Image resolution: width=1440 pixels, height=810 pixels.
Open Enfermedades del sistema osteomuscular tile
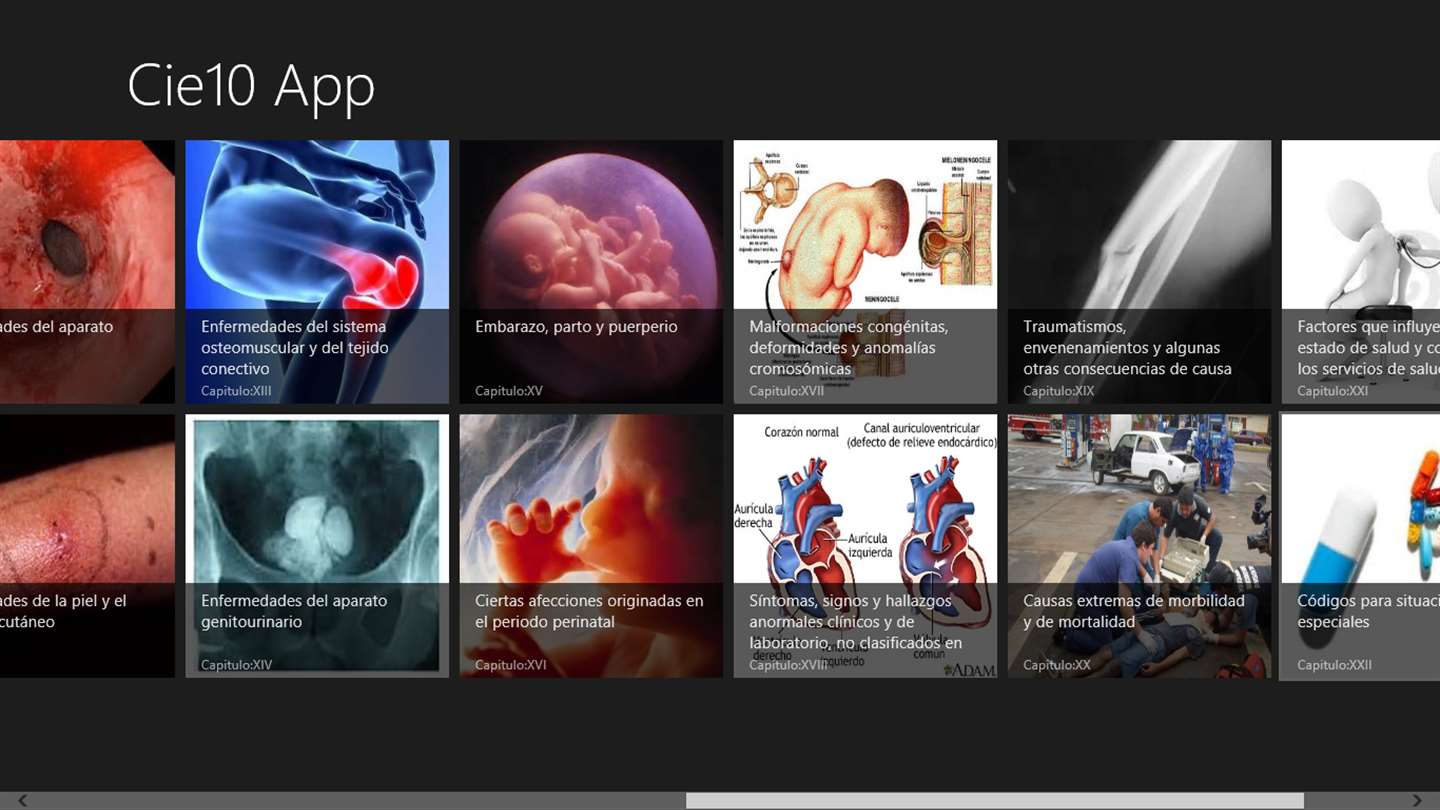coord(317,272)
